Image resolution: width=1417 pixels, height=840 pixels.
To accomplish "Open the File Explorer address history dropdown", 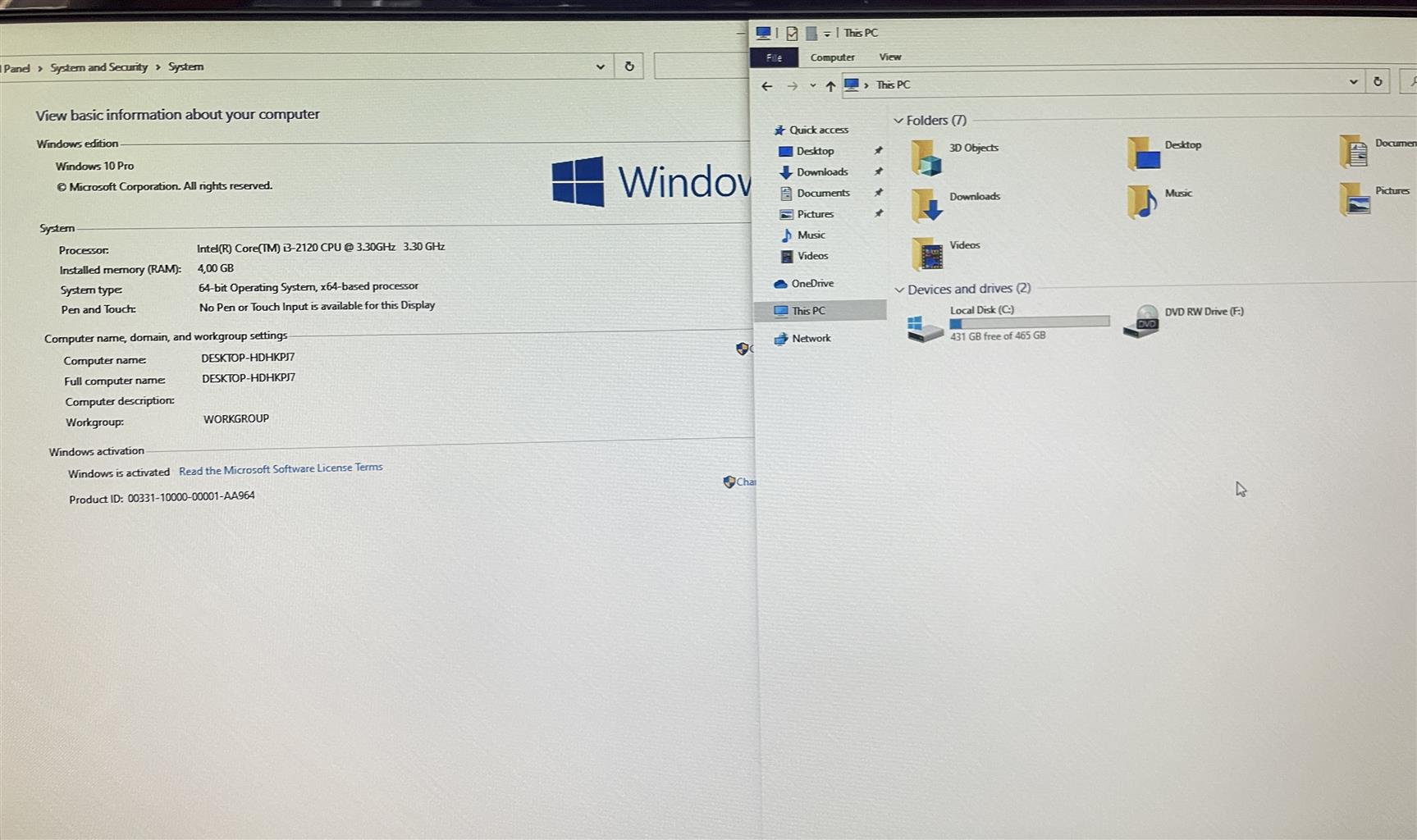I will [1353, 81].
